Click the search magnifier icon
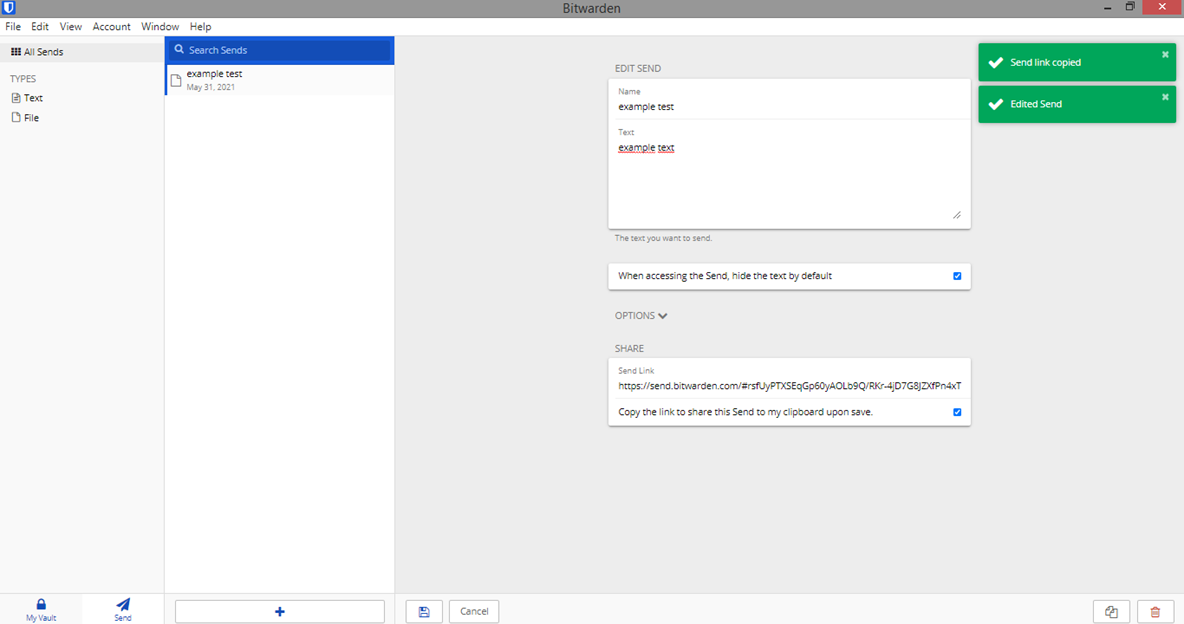 [179, 49]
